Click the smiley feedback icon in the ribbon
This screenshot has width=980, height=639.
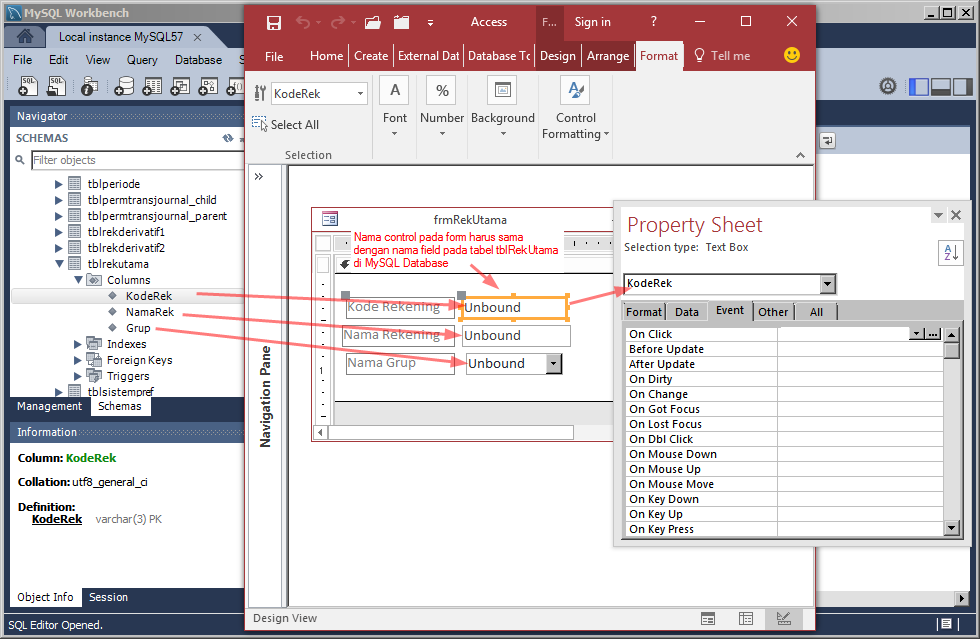(x=791, y=55)
